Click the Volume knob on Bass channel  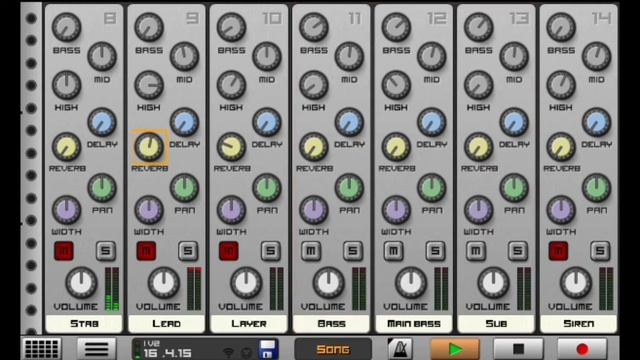(x=329, y=283)
